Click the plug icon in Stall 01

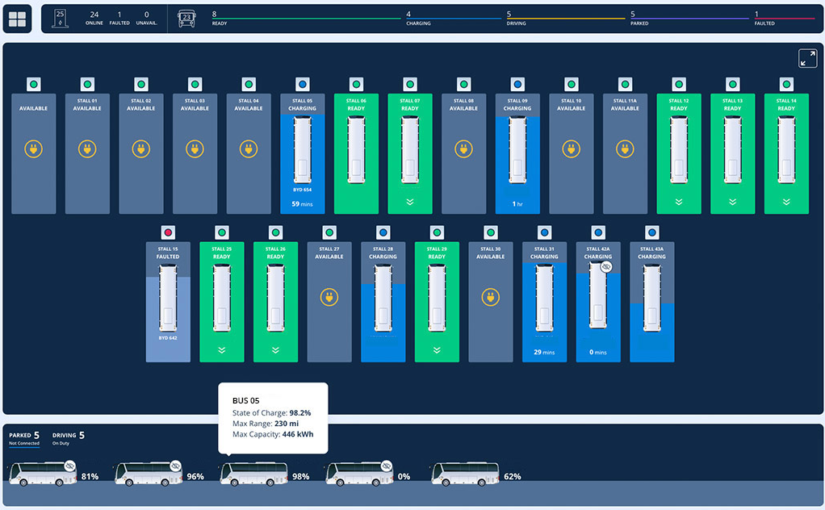tap(87, 150)
